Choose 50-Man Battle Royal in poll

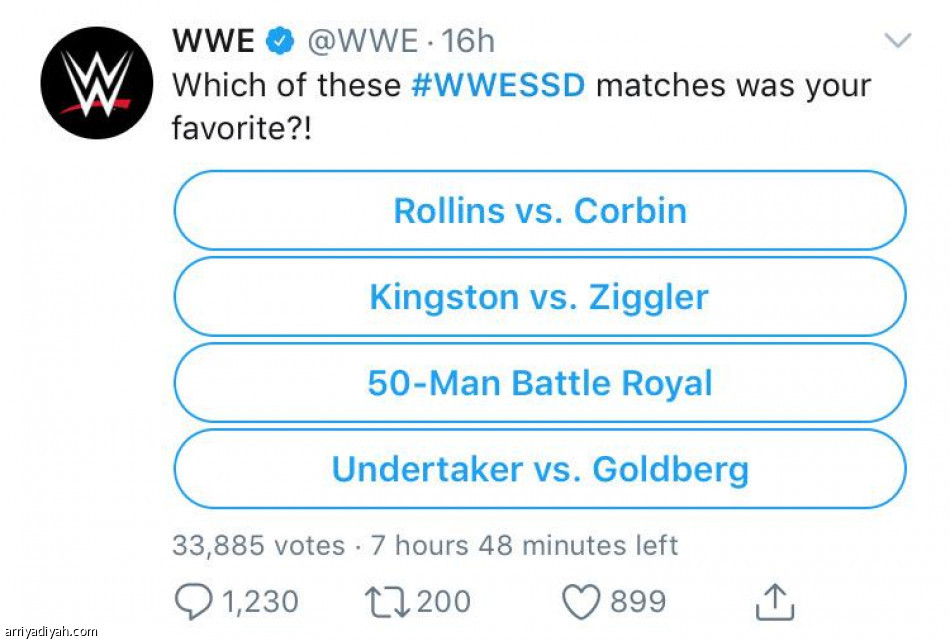click(540, 383)
